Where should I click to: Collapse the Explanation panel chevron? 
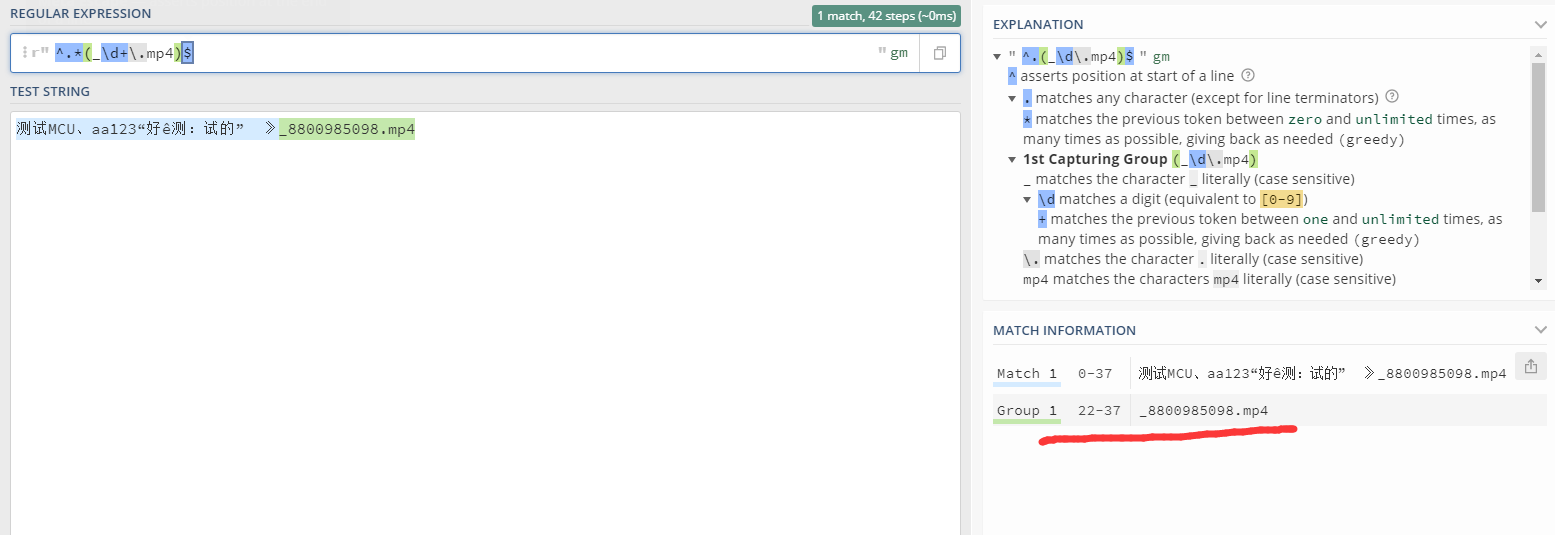click(1539, 24)
